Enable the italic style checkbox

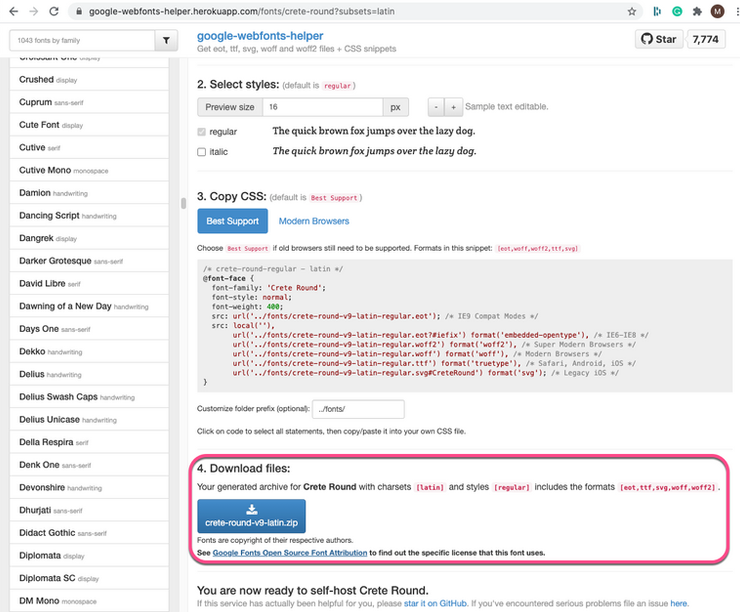click(x=202, y=152)
